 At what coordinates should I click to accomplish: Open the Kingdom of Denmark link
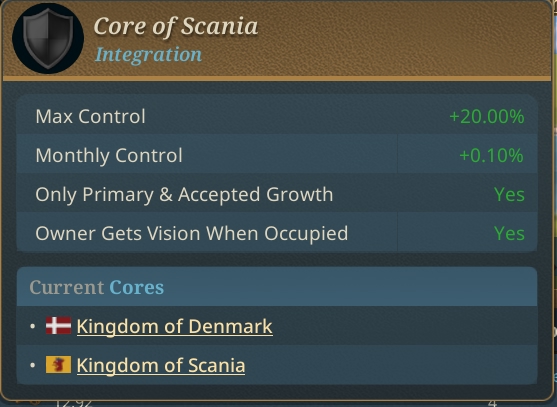pos(174,326)
